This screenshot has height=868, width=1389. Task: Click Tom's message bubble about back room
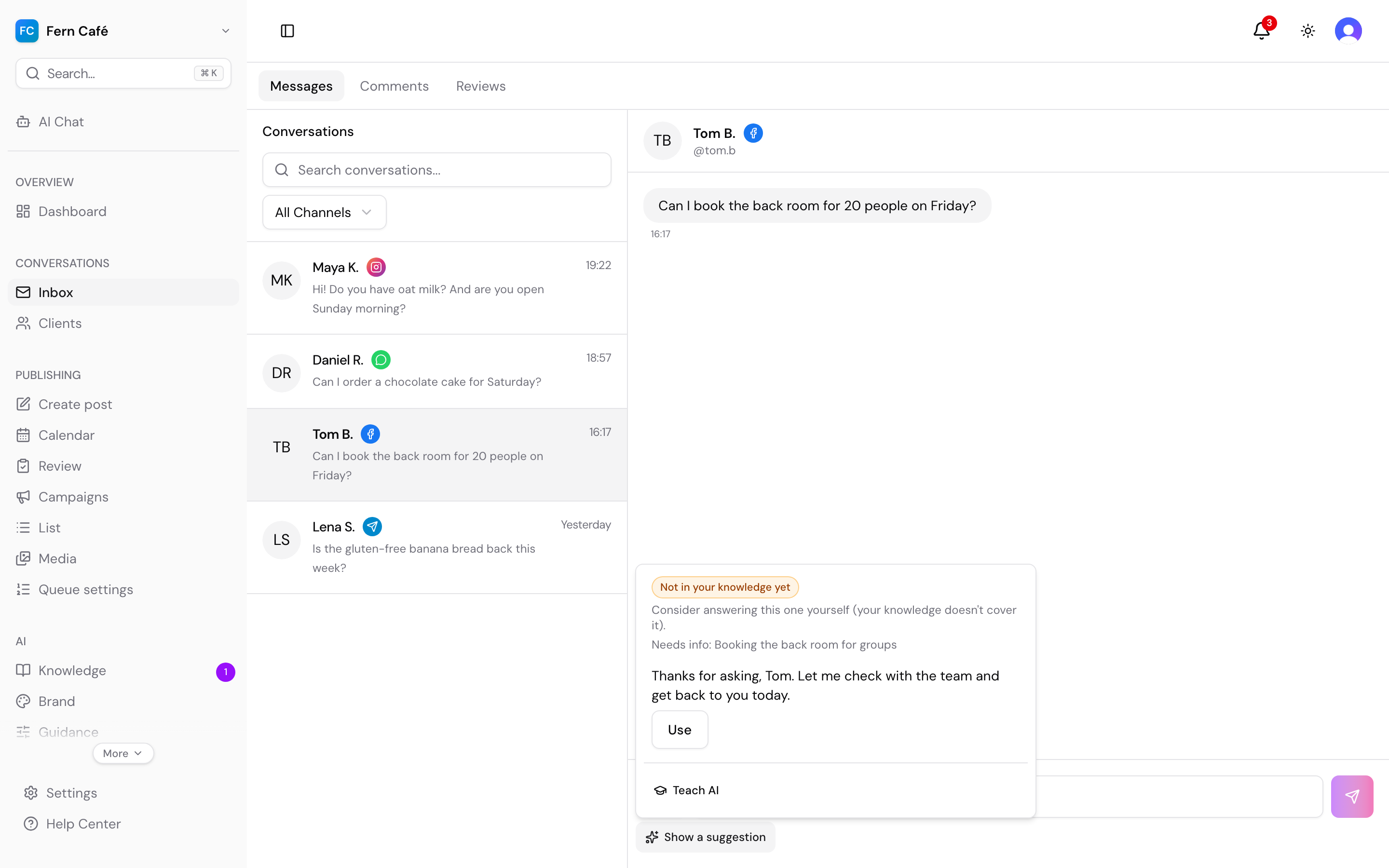point(817,205)
